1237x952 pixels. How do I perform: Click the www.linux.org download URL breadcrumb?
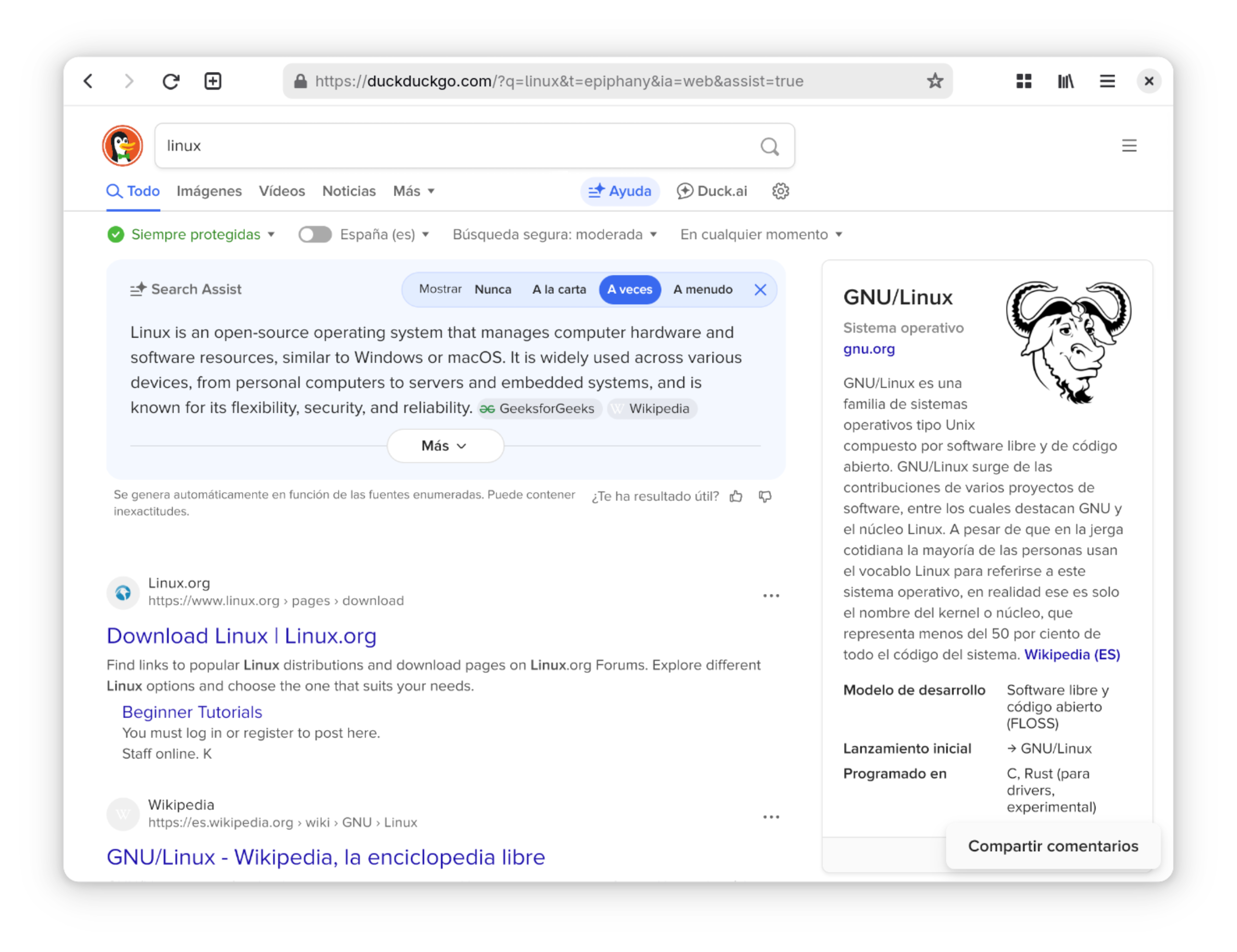[276, 601]
